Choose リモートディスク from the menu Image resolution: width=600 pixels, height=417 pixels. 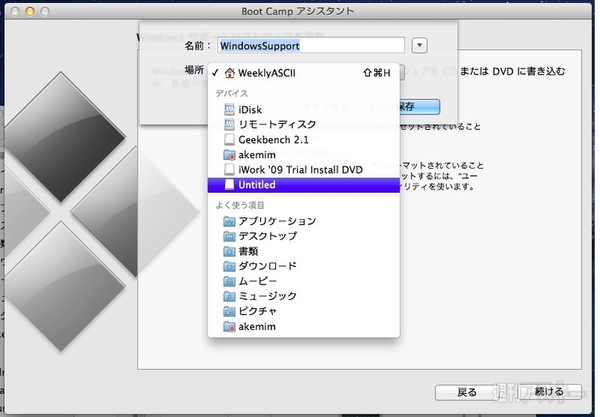(304, 124)
